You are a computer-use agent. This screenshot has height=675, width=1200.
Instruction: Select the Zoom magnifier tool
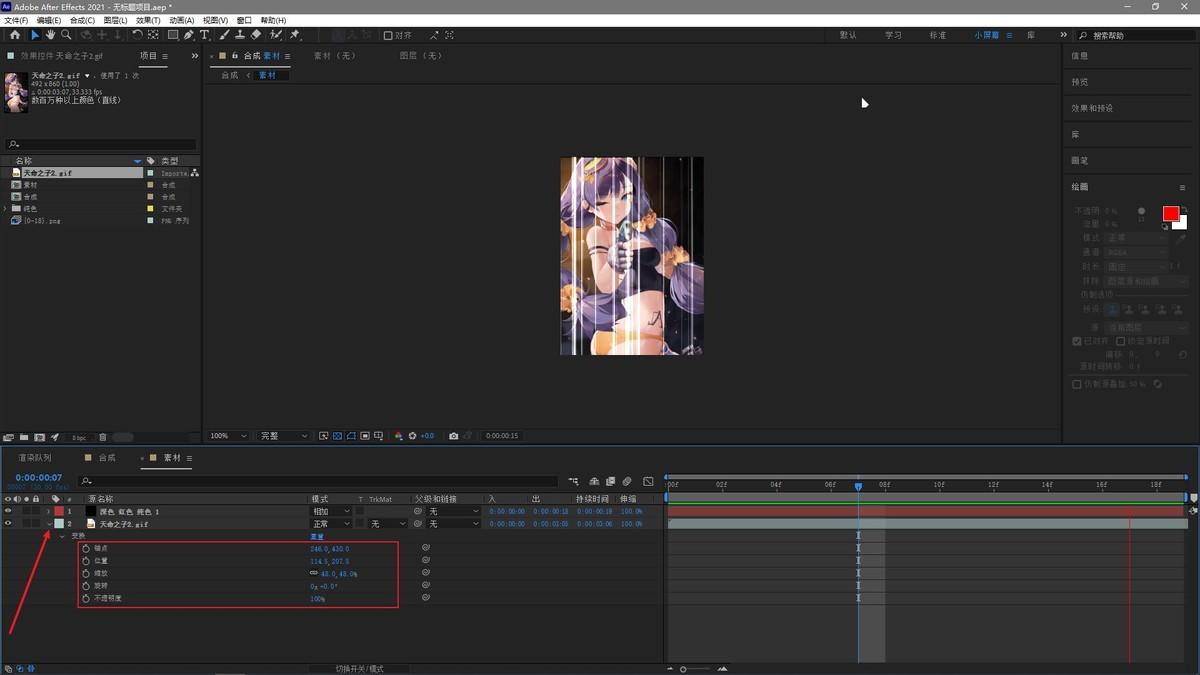pyautogui.click(x=66, y=35)
